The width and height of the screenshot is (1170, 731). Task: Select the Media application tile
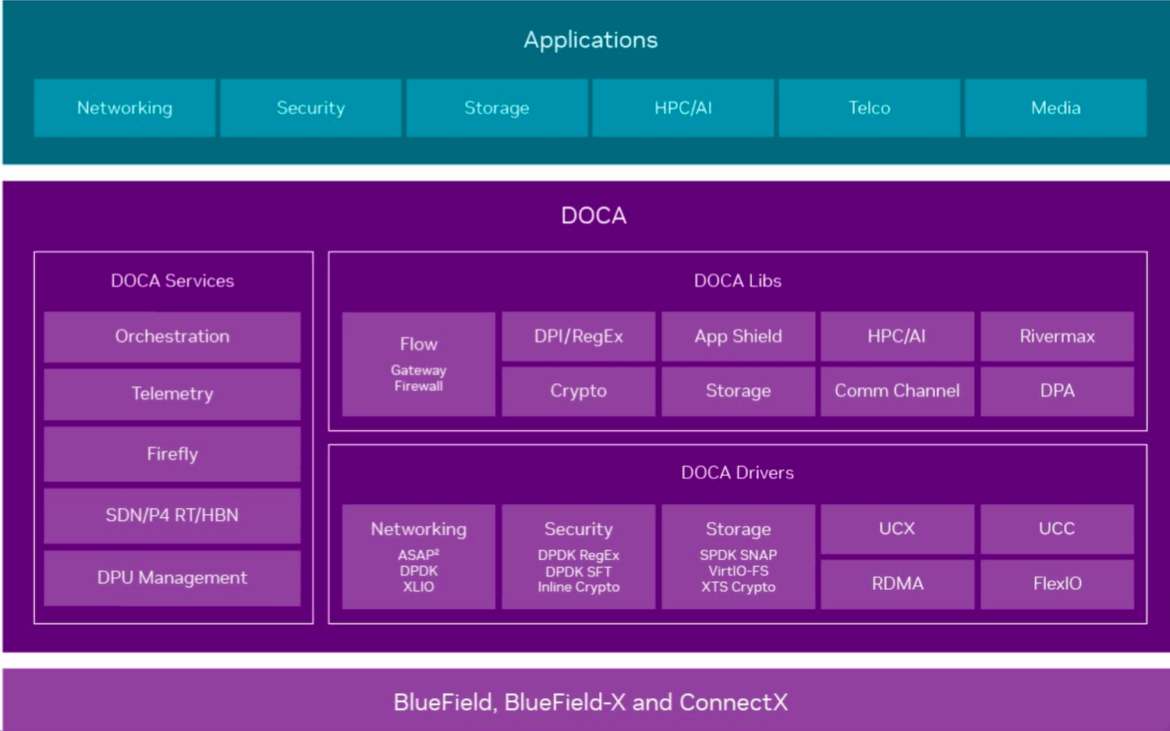(1056, 108)
